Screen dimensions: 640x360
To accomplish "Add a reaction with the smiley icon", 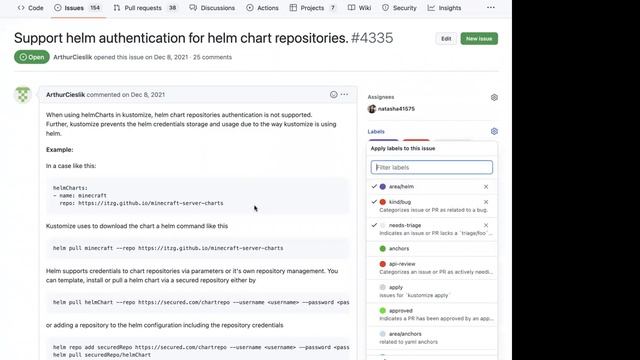I will point(333,94).
